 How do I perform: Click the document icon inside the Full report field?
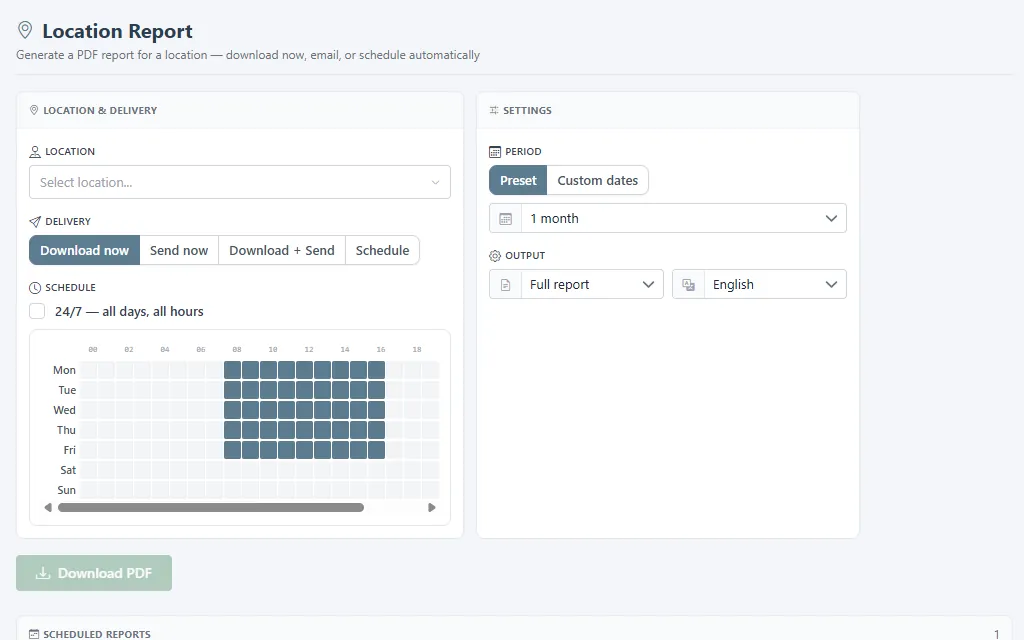coord(505,285)
